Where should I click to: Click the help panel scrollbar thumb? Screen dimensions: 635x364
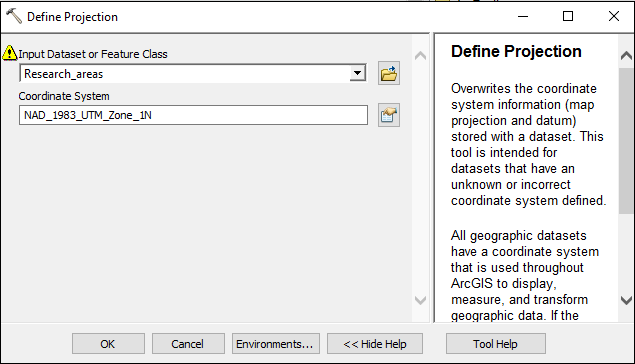(x=626, y=141)
